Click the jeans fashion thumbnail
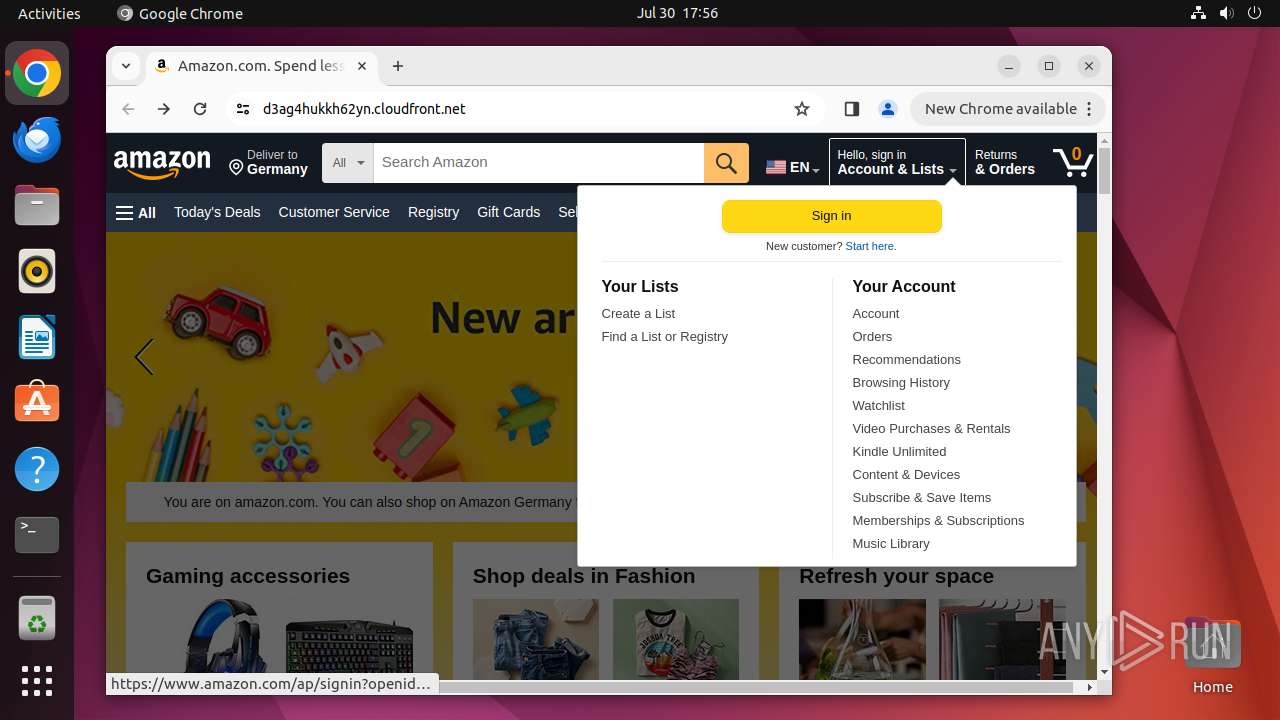Image resolution: width=1280 pixels, height=720 pixels. pyautogui.click(x=535, y=639)
